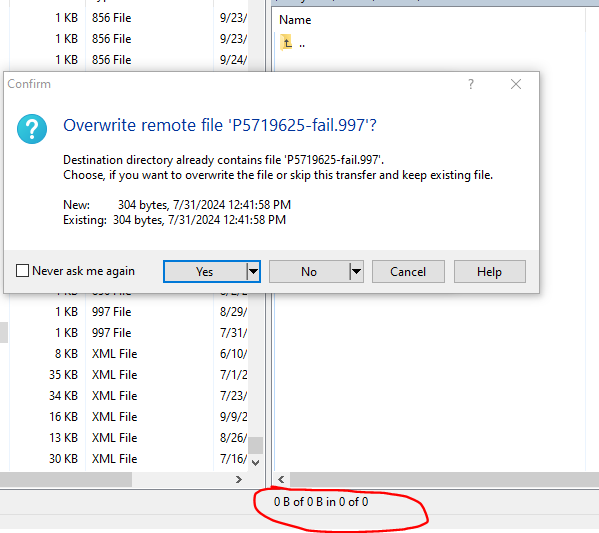Close the Confirm dialog with X

coord(516,84)
